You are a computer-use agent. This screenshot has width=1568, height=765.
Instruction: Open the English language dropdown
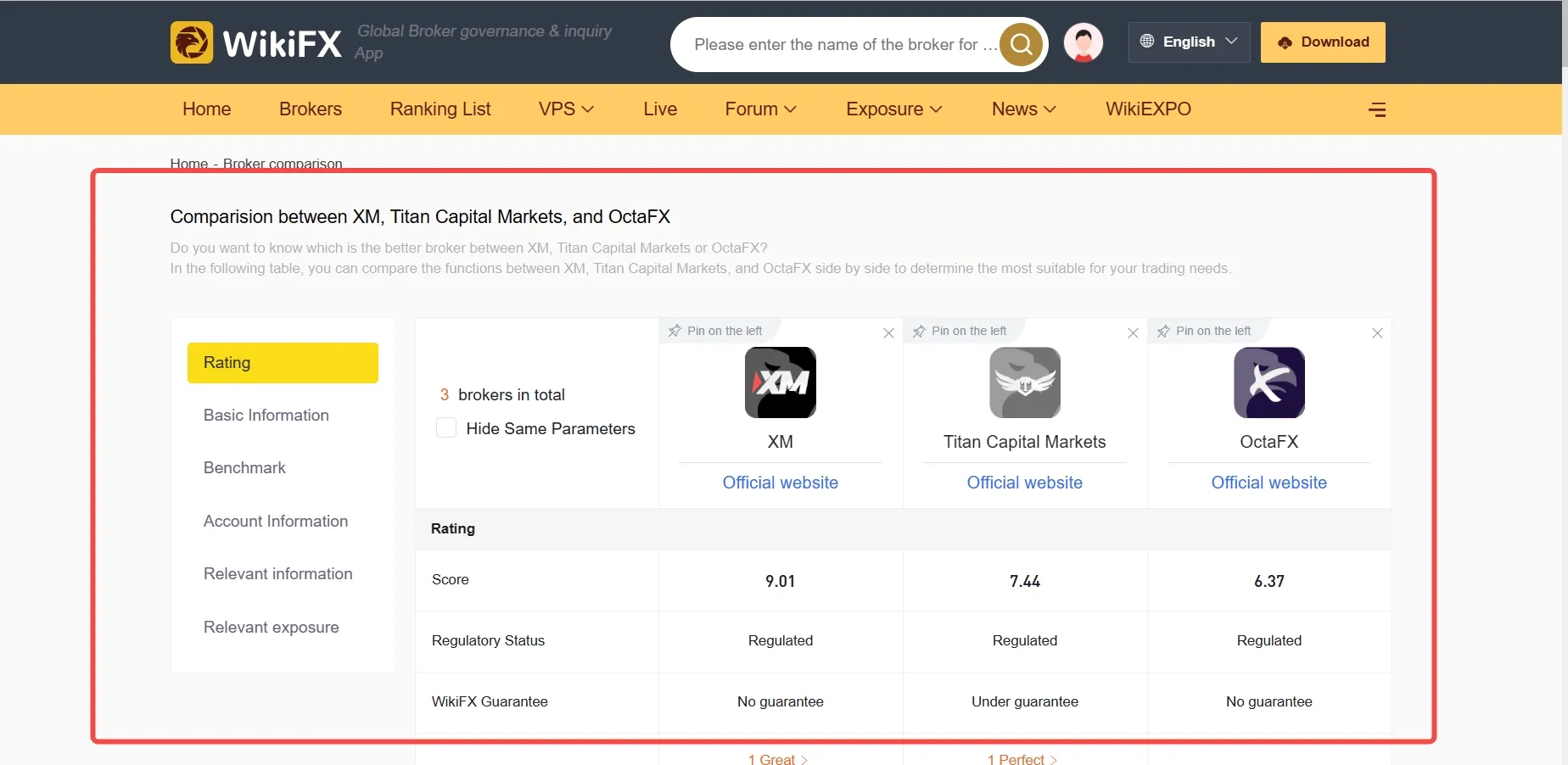pos(1189,42)
